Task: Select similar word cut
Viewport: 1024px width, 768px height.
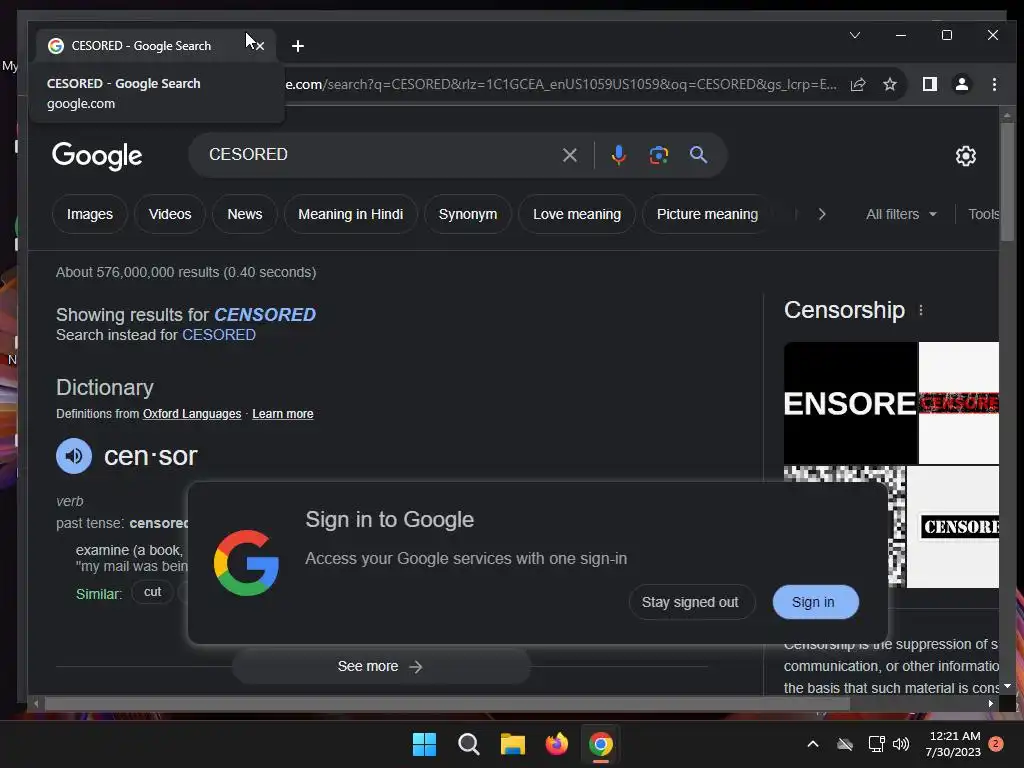Action: (x=152, y=592)
